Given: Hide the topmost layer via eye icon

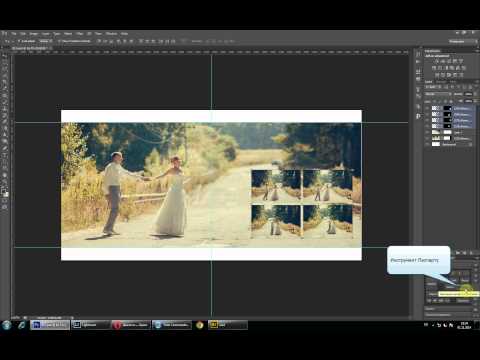Looking at the screenshot, I should [x=427, y=108].
